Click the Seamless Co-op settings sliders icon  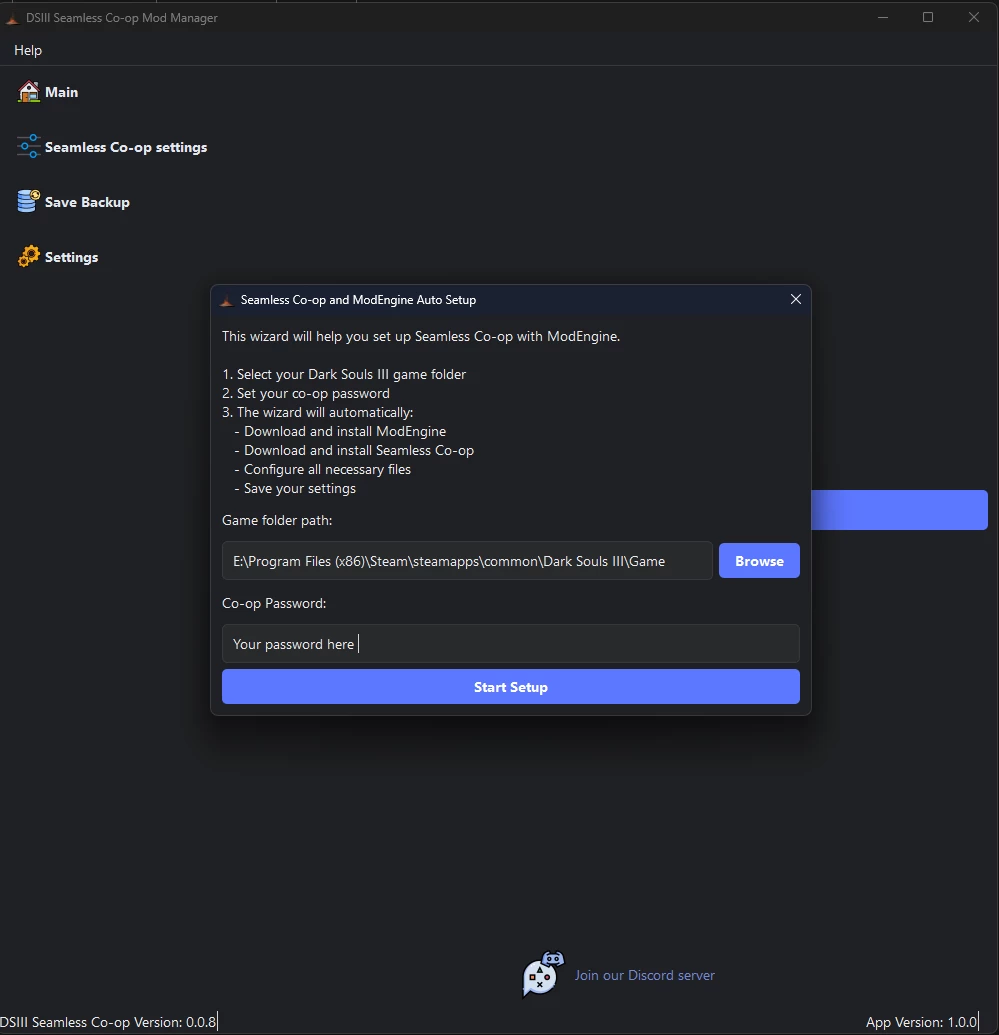[28, 147]
